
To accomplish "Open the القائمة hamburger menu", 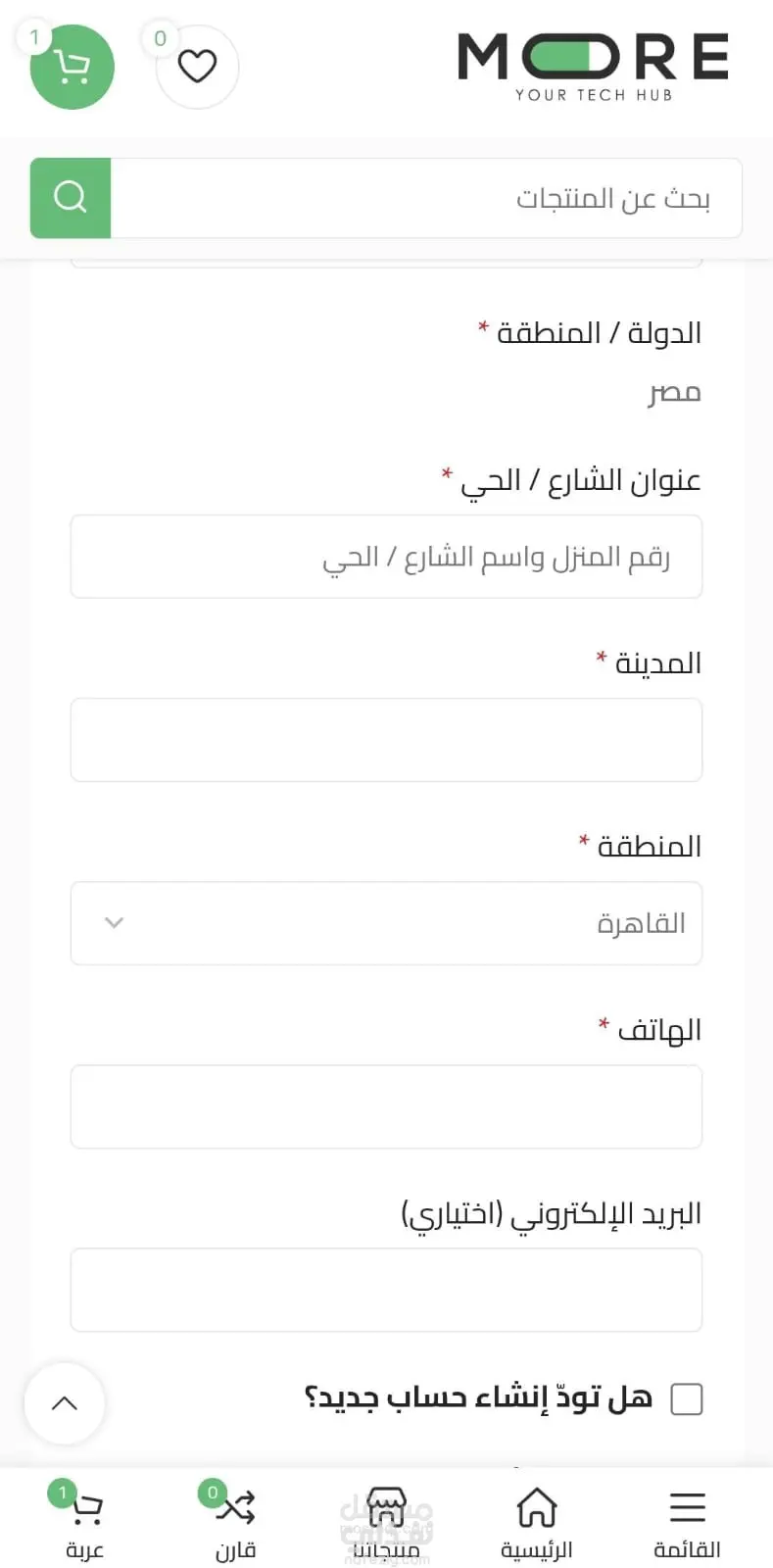I will coord(687,1521).
